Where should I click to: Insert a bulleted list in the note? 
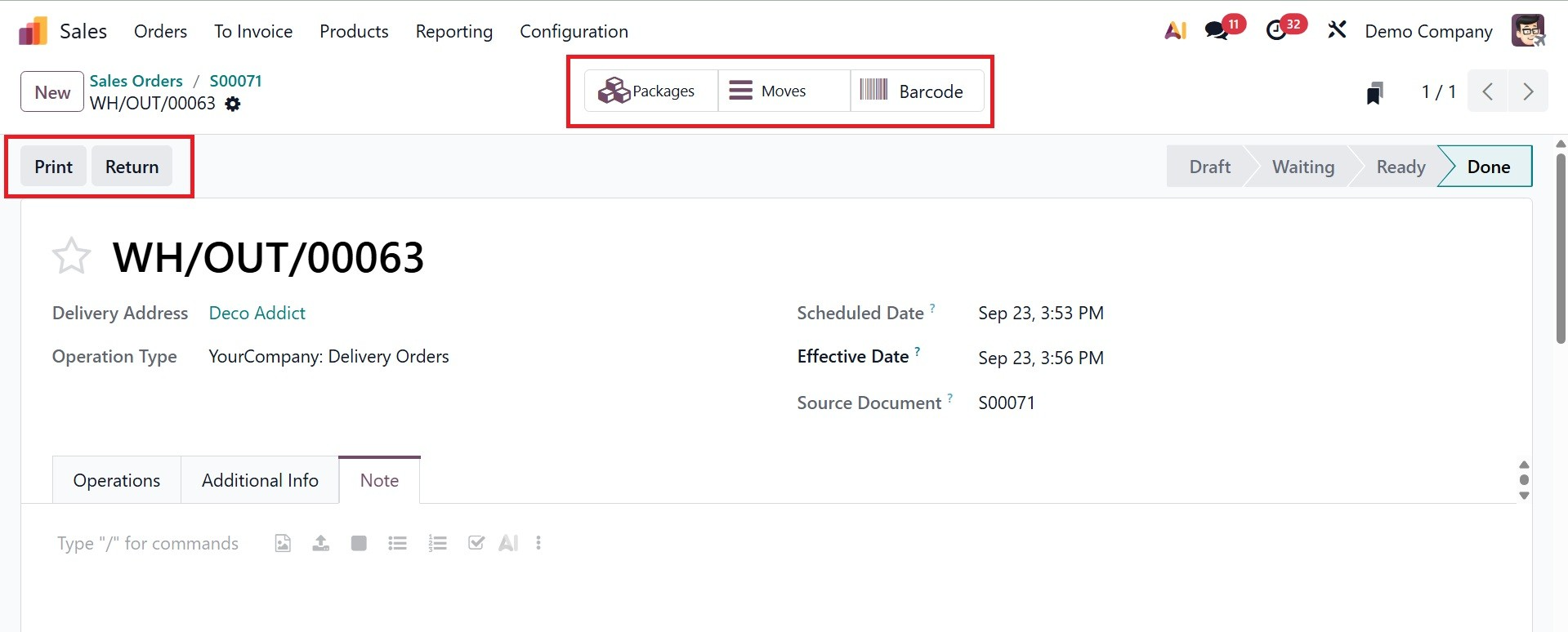[398, 543]
